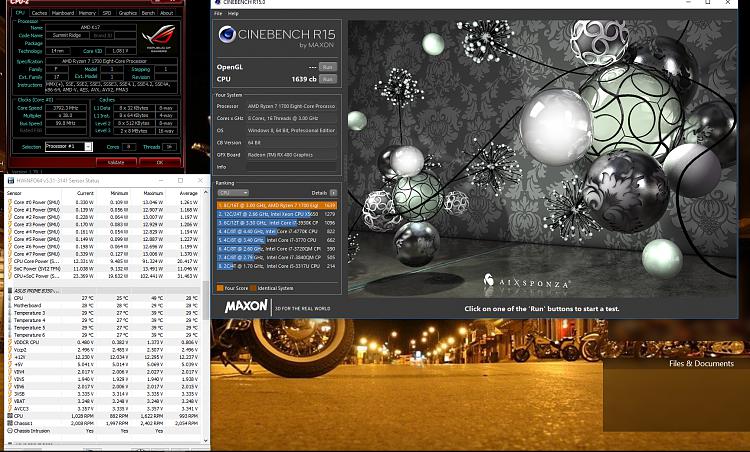
Task: Open the Processor #1 selection dropdown
Action: click(x=68, y=146)
